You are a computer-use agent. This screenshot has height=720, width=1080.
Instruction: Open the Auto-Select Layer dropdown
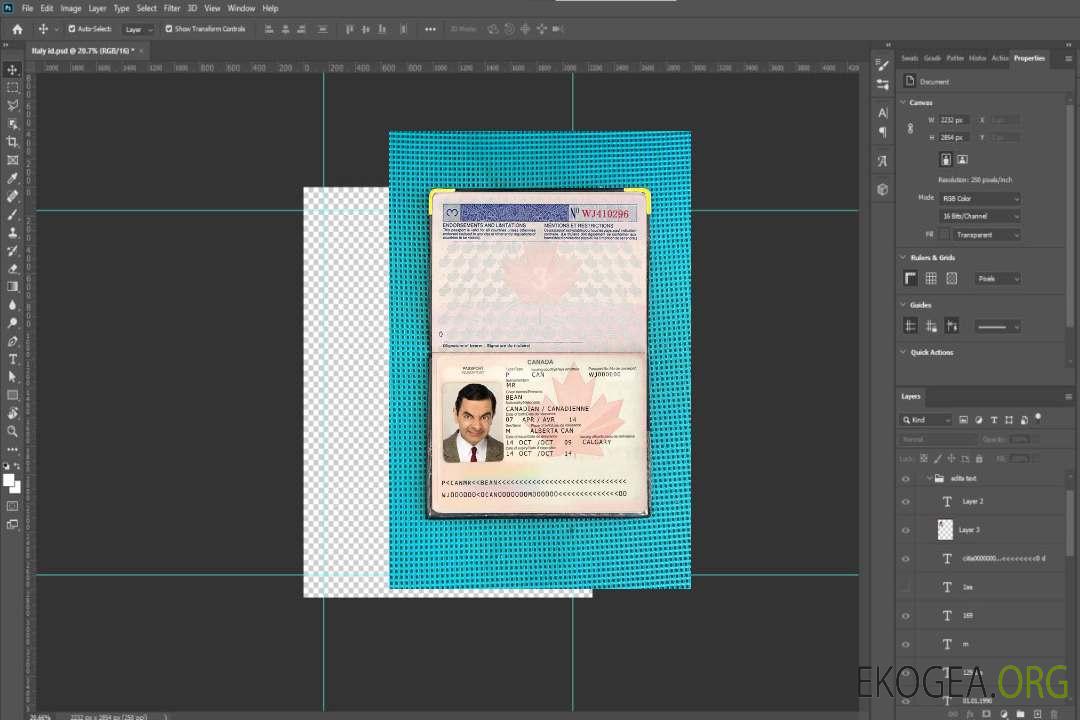coord(138,30)
